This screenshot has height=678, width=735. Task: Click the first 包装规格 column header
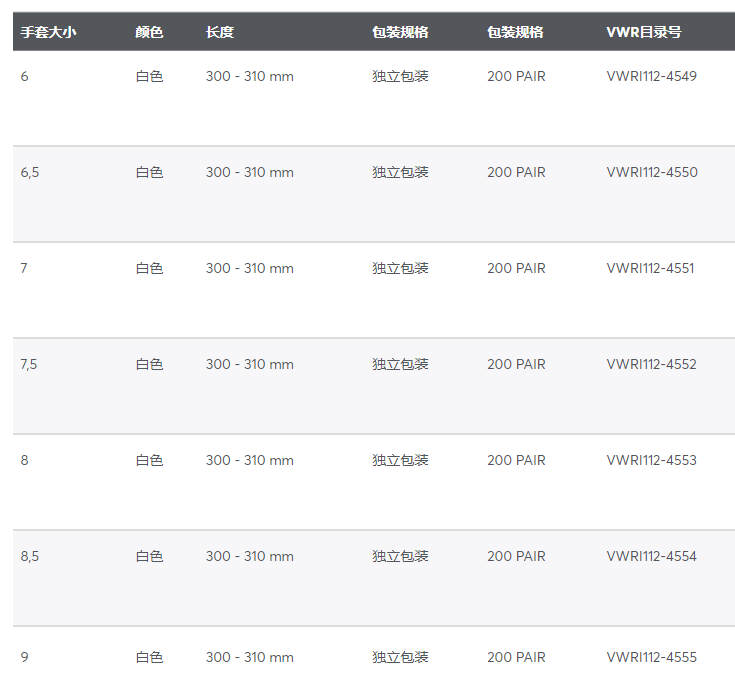(x=400, y=32)
